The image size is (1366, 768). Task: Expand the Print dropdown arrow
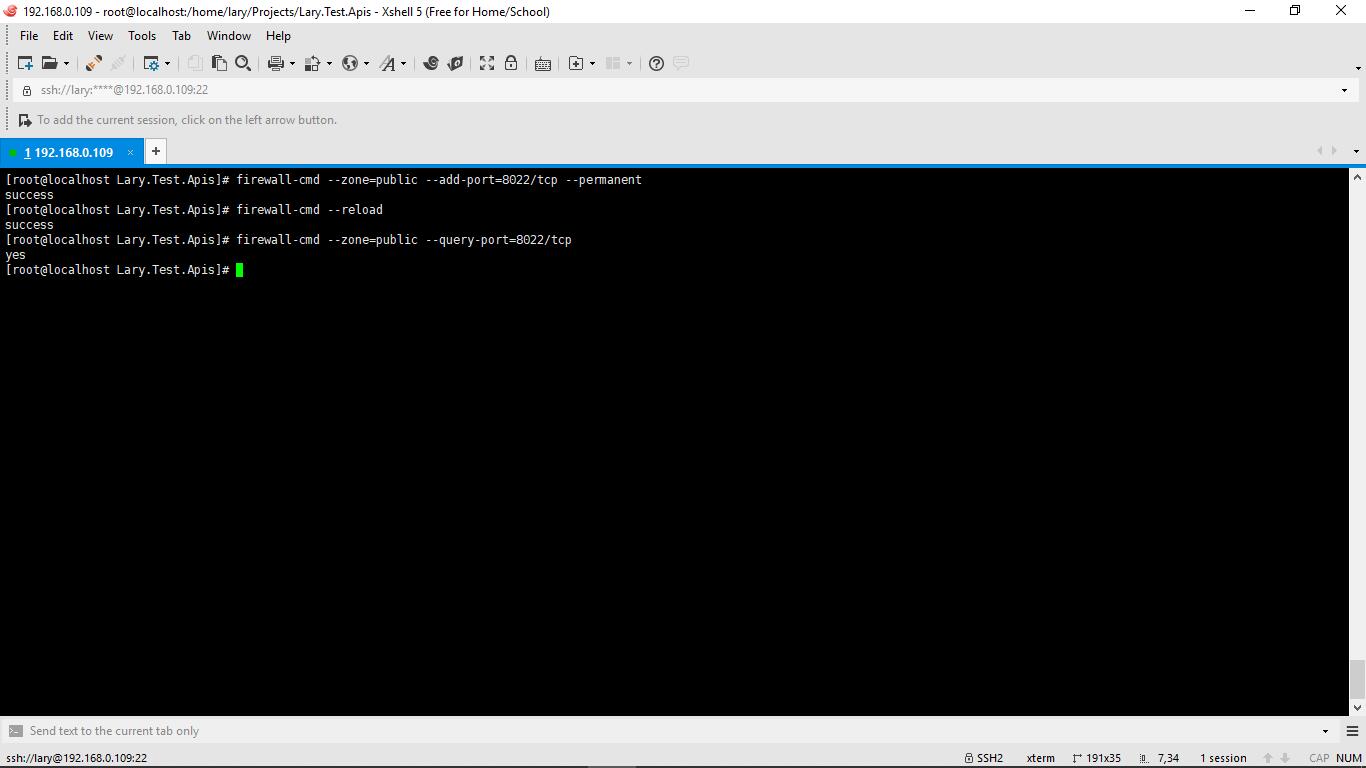point(292,63)
